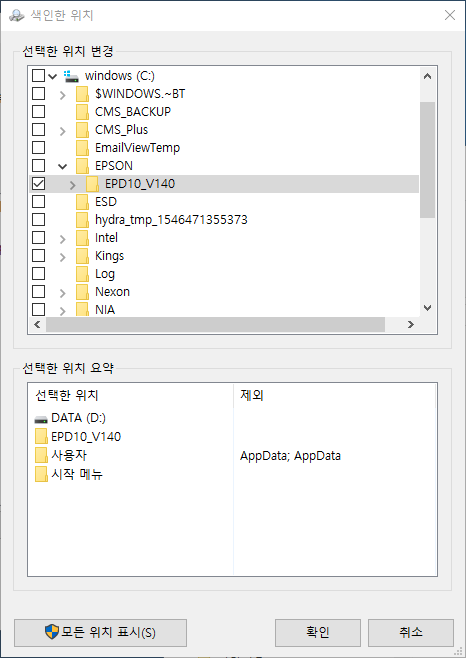Expand the NIA folder
Image resolution: width=466 pixels, height=658 pixels.
[63, 311]
